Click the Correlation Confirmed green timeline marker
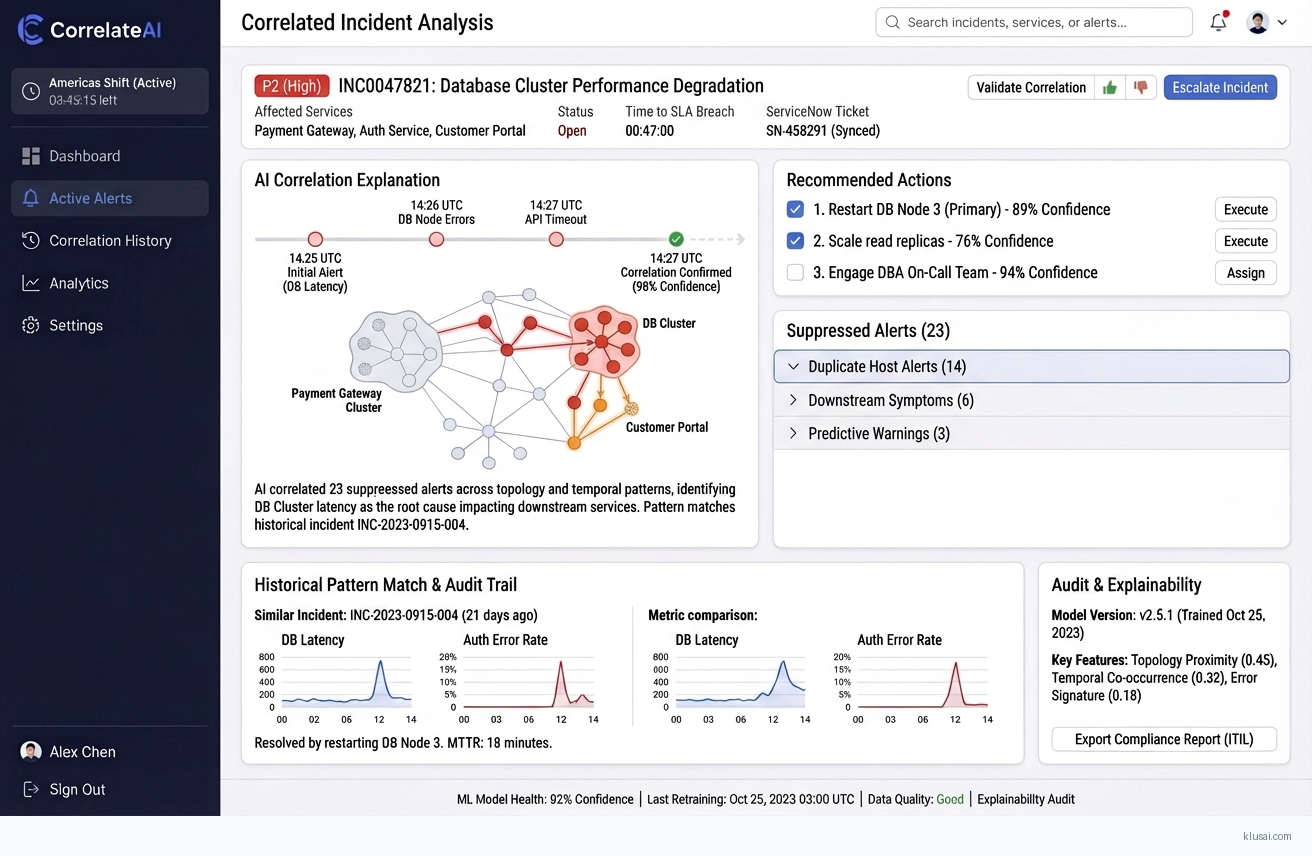The image size is (1312, 856). pos(676,239)
